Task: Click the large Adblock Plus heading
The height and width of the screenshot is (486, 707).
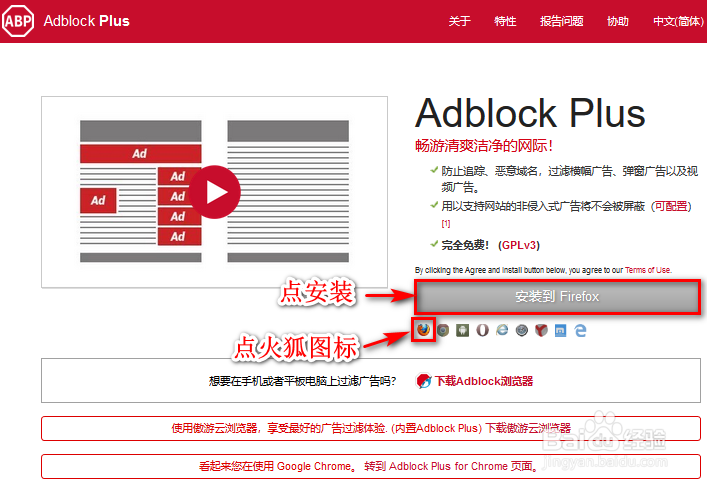Action: click(530, 113)
